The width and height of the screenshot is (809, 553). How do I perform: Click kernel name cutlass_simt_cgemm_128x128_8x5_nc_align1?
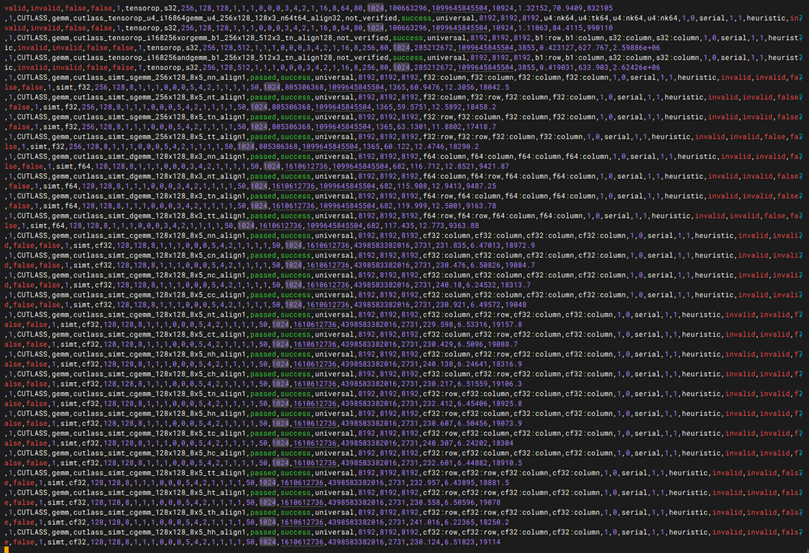(161, 275)
